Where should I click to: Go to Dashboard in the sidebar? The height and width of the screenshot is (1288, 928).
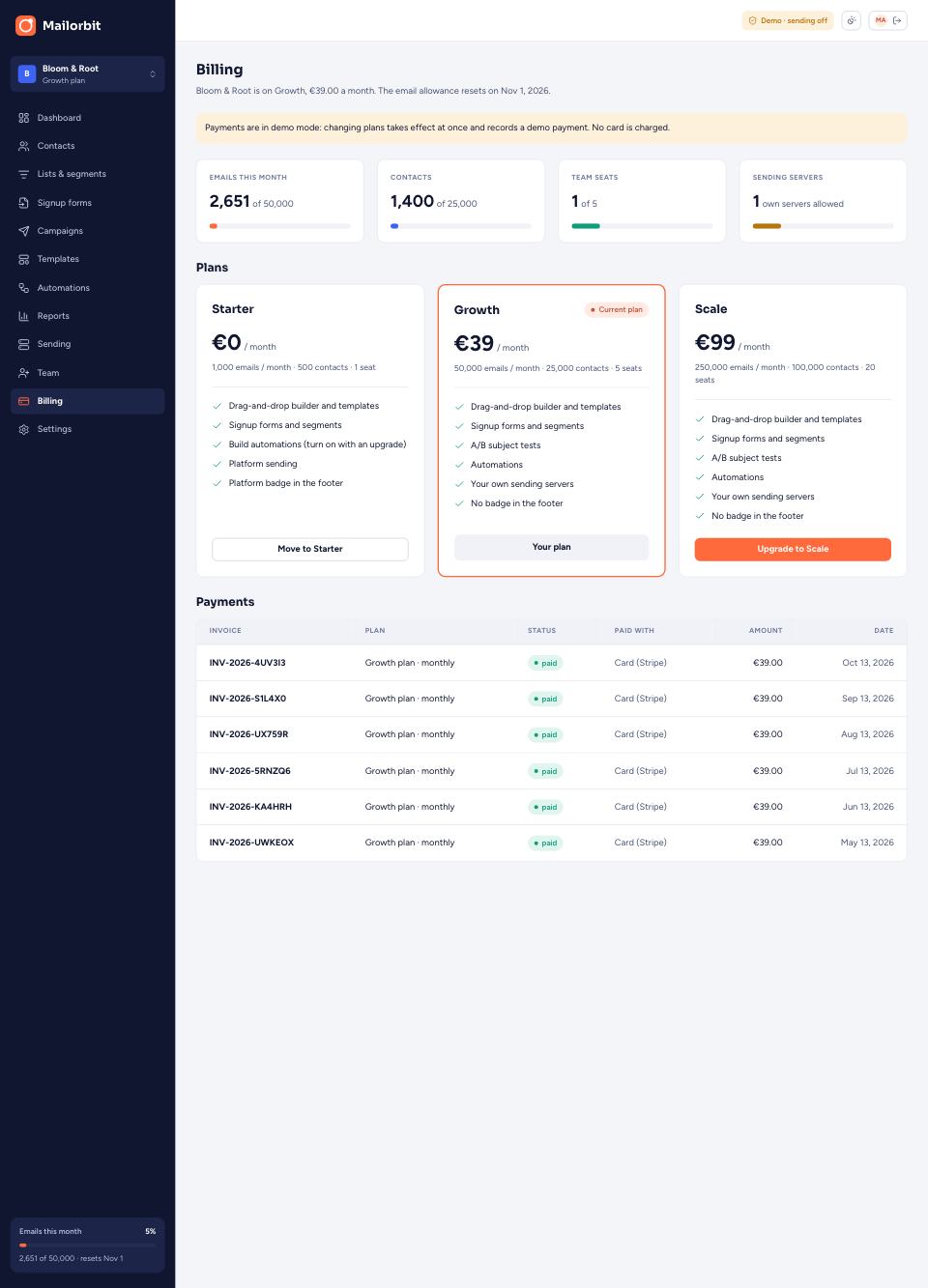click(88, 118)
